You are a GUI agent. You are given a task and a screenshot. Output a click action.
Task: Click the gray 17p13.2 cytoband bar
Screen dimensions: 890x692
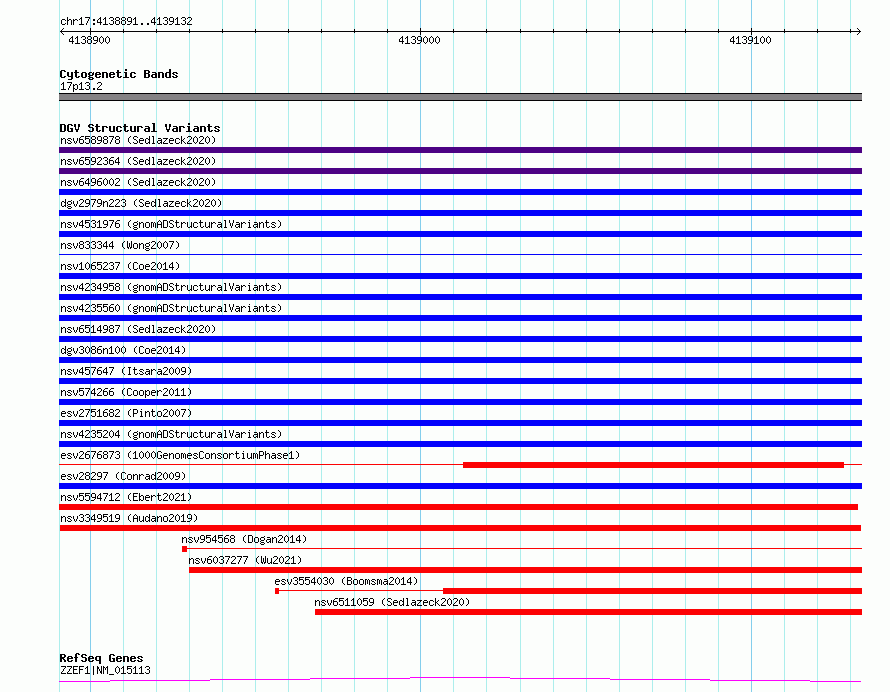(x=460, y=97)
